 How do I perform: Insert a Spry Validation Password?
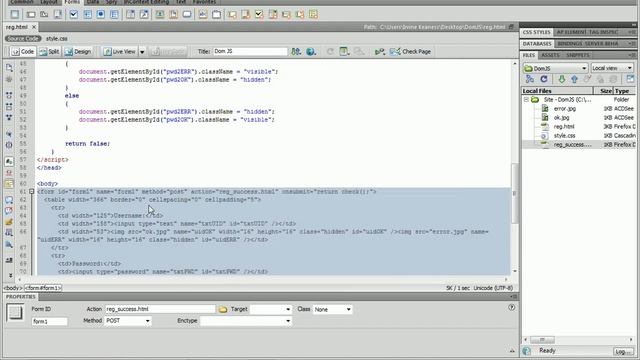click(287, 15)
